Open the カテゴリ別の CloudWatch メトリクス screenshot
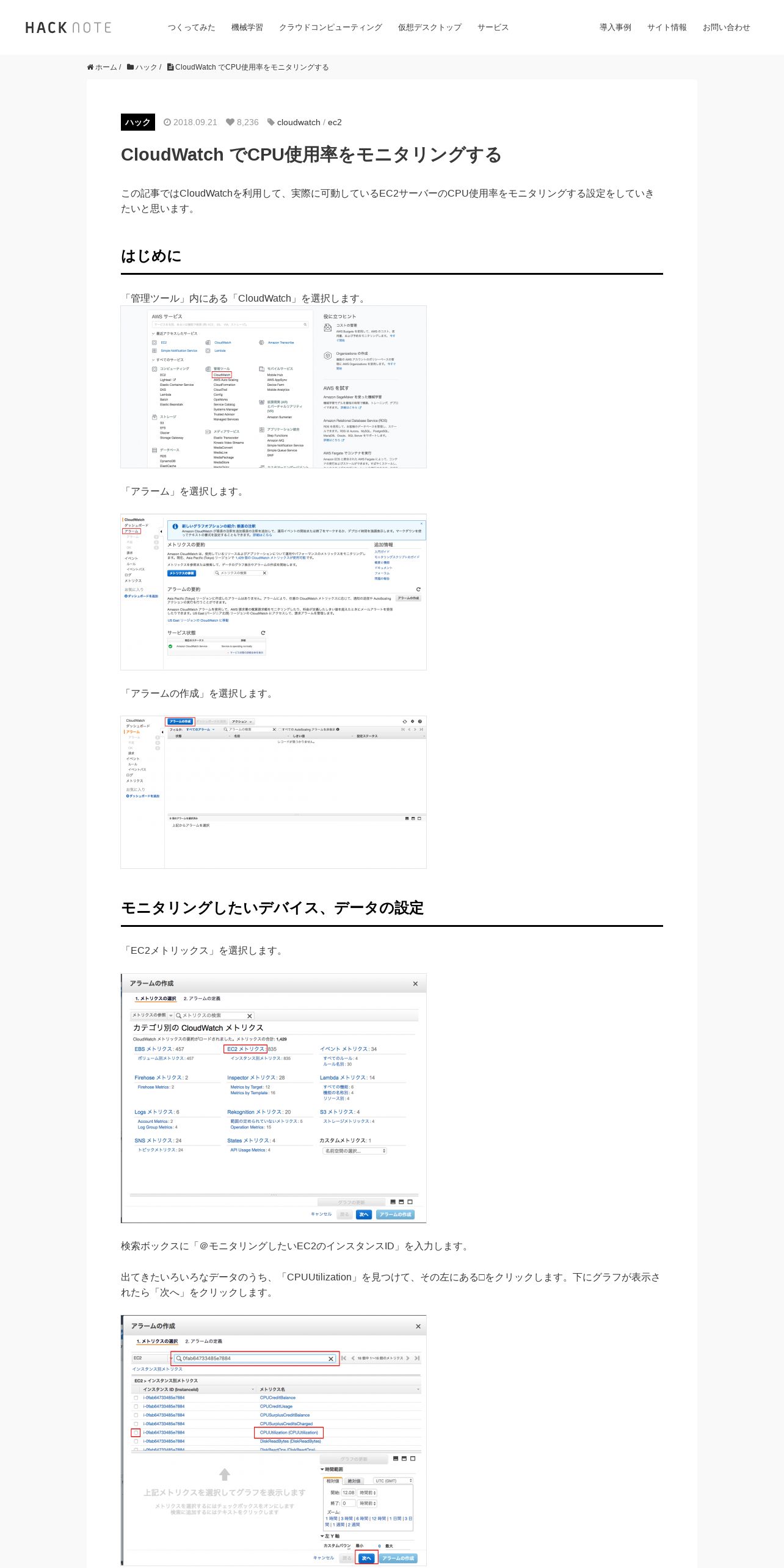 pyautogui.click(x=274, y=1098)
